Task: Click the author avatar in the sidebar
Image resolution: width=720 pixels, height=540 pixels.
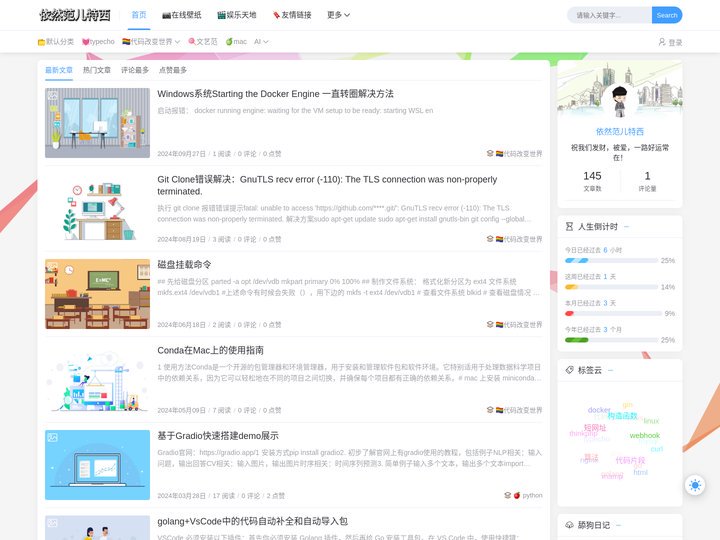Action: [619, 101]
